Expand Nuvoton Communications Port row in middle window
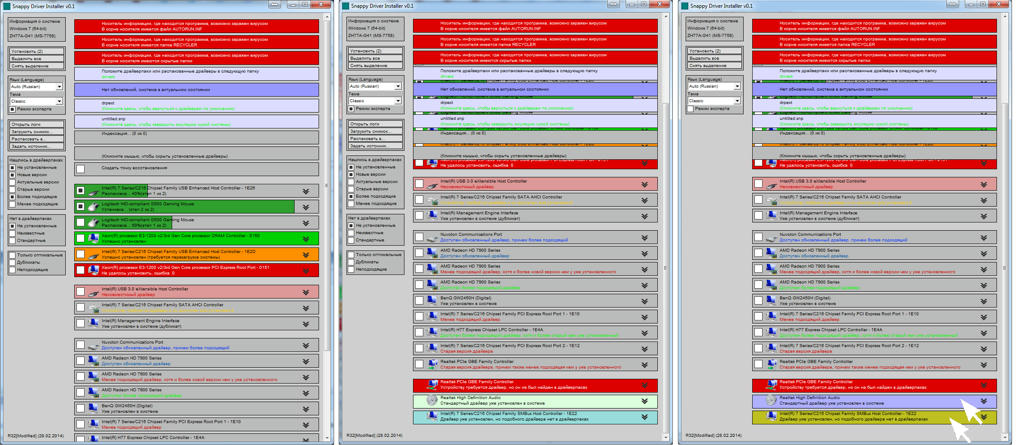 (645, 237)
